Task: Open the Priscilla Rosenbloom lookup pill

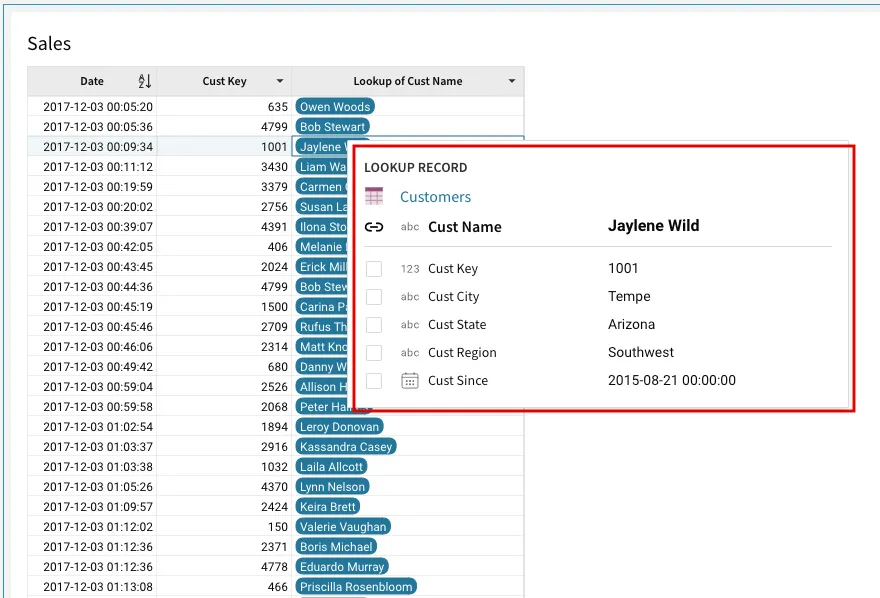Action: (x=356, y=587)
